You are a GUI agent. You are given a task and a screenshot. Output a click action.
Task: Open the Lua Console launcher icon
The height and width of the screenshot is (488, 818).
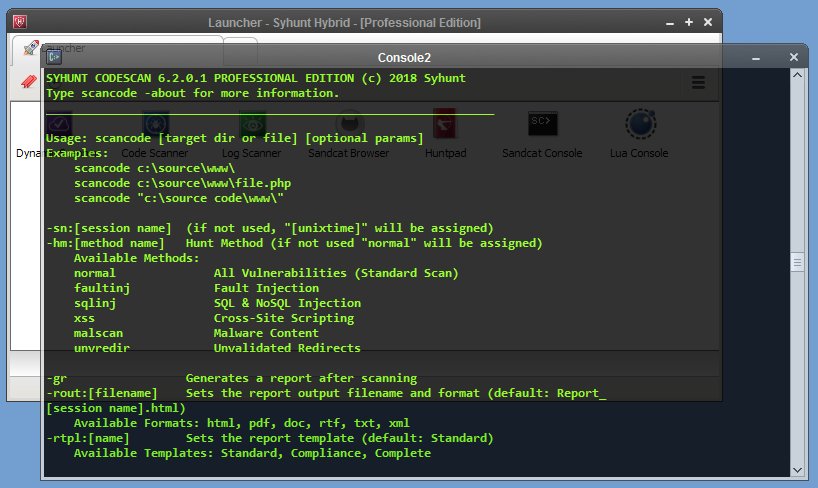640,124
